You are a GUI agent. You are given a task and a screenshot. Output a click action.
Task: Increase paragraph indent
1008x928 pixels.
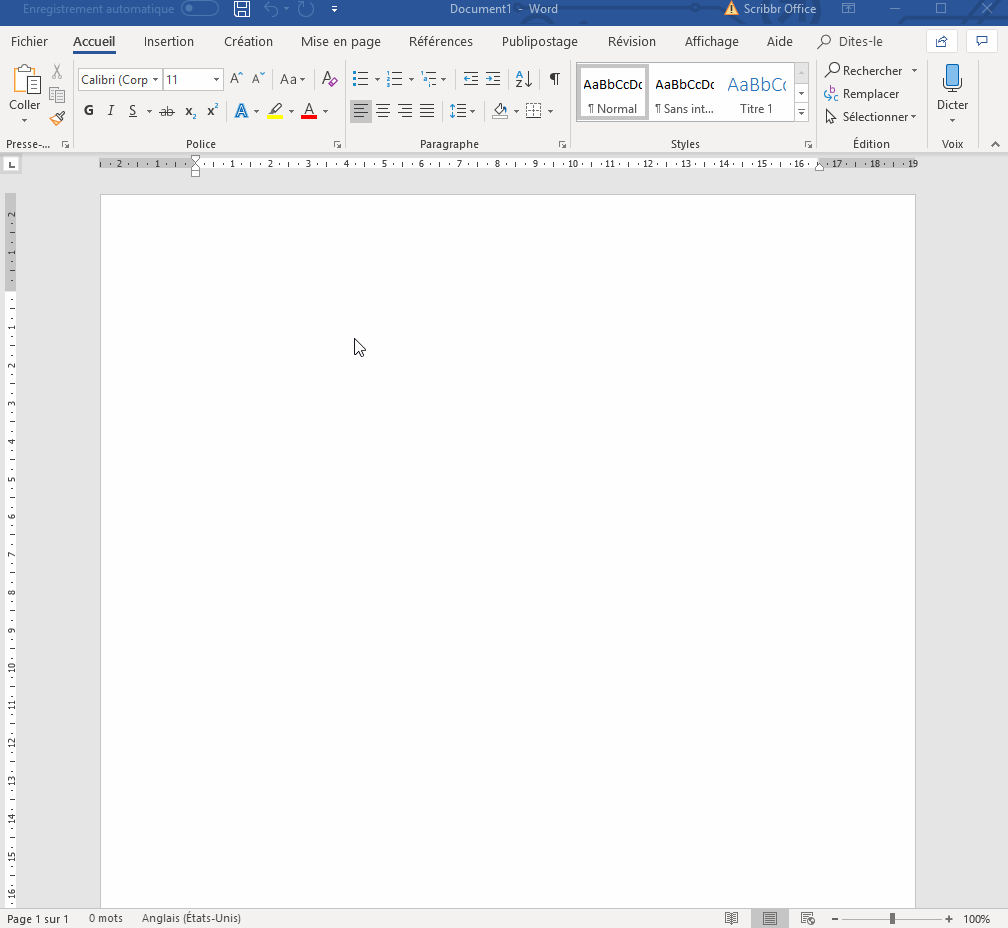click(492, 79)
